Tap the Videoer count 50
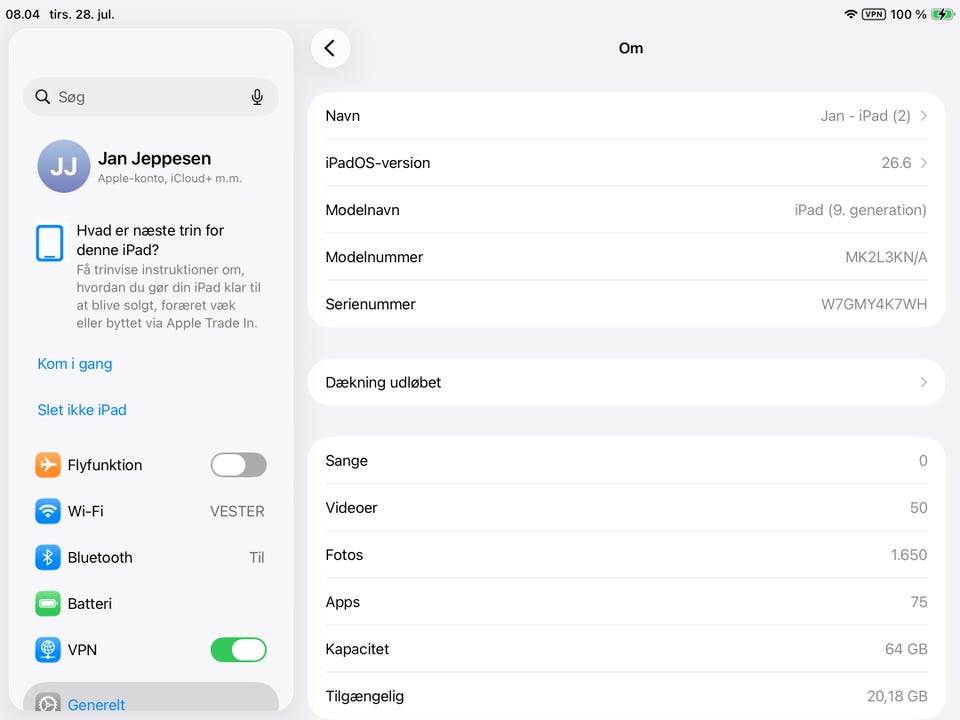The width and height of the screenshot is (960, 720). 918,508
